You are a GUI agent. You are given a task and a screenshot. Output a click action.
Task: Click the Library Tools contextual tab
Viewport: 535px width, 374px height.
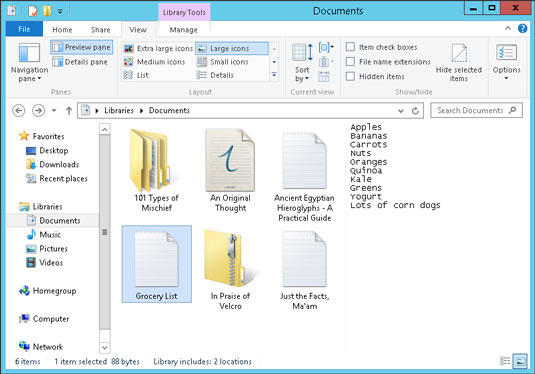pos(184,12)
